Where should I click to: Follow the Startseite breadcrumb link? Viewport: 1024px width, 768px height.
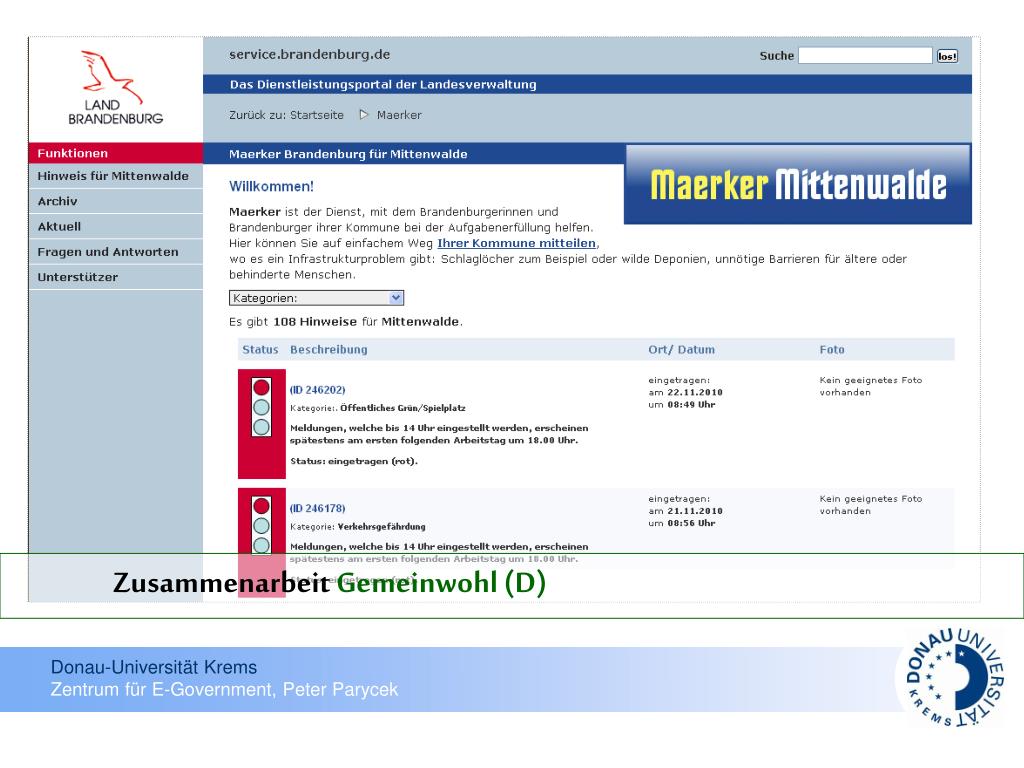[x=317, y=115]
